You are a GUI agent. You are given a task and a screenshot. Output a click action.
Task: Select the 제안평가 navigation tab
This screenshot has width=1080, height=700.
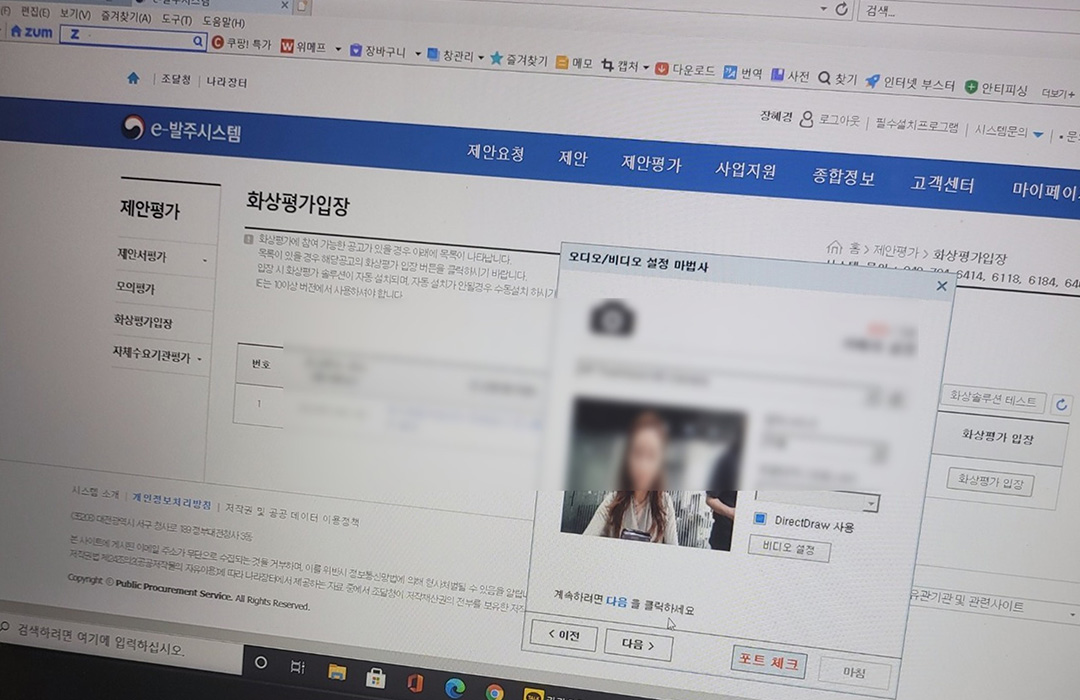pos(651,164)
